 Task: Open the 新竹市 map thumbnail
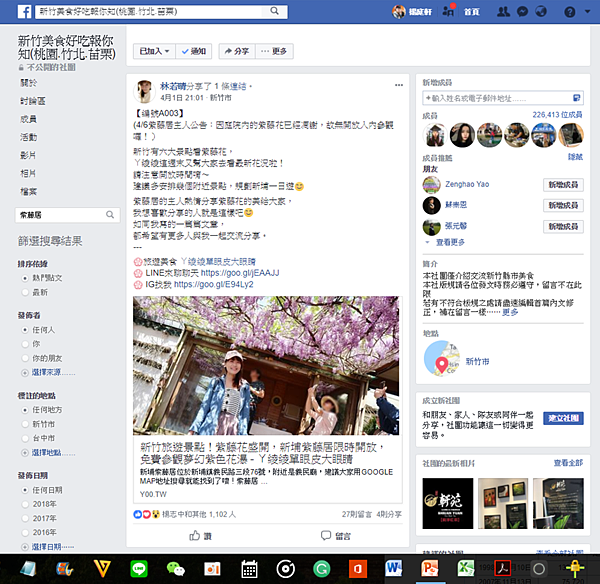pos(441,358)
